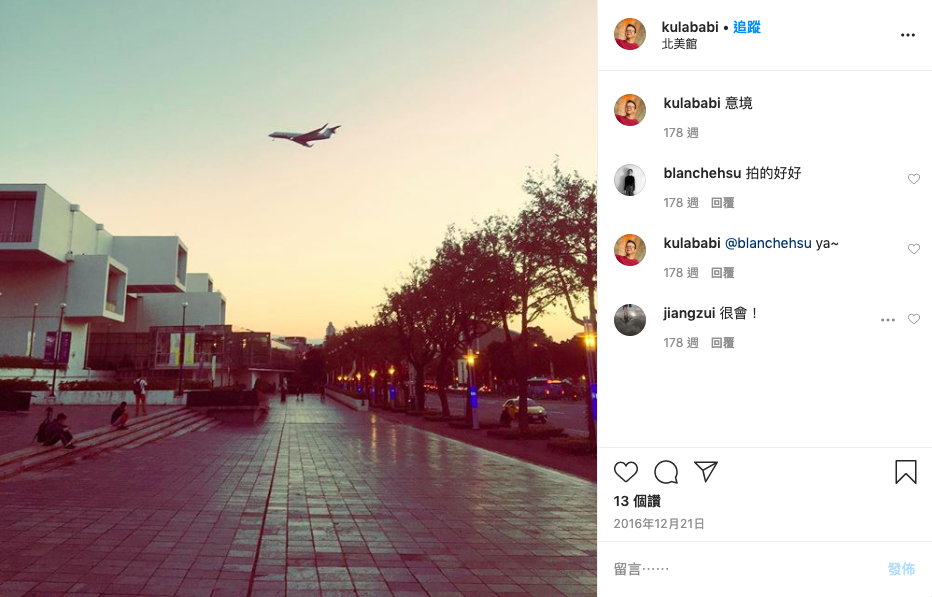Open kulababi profile from header username

(690, 27)
